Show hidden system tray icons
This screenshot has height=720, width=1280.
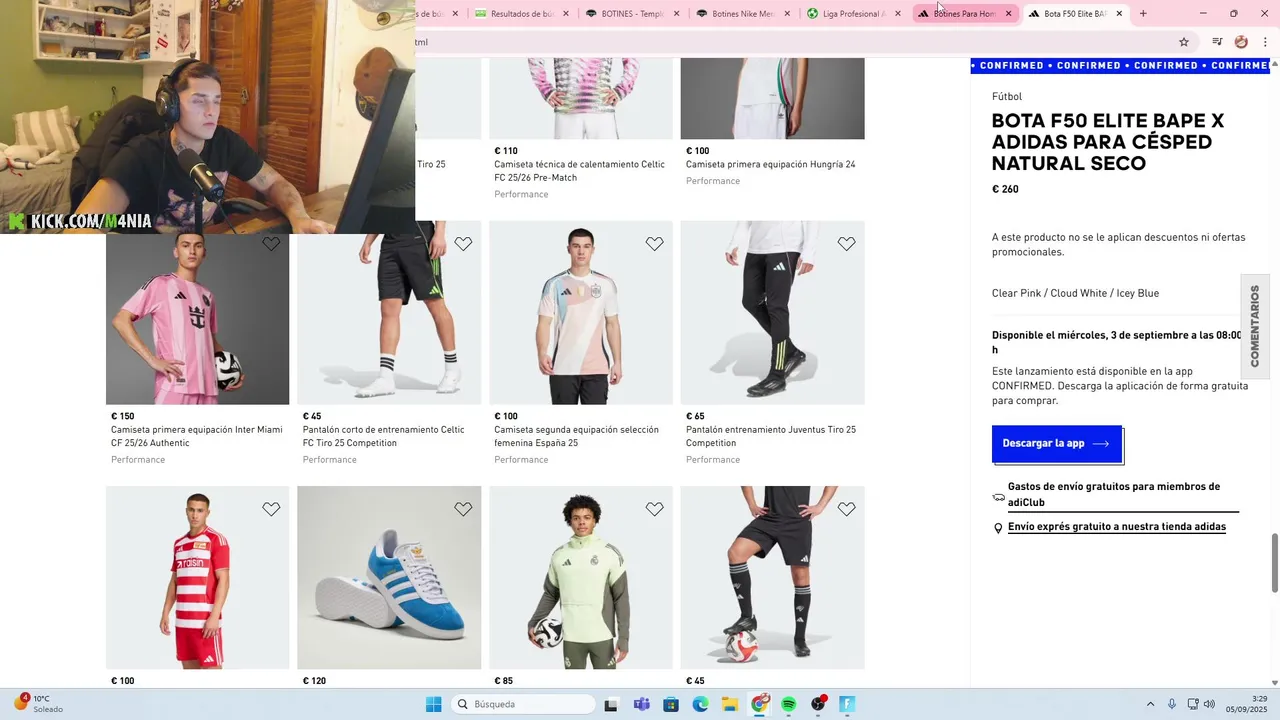coord(1150,704)
